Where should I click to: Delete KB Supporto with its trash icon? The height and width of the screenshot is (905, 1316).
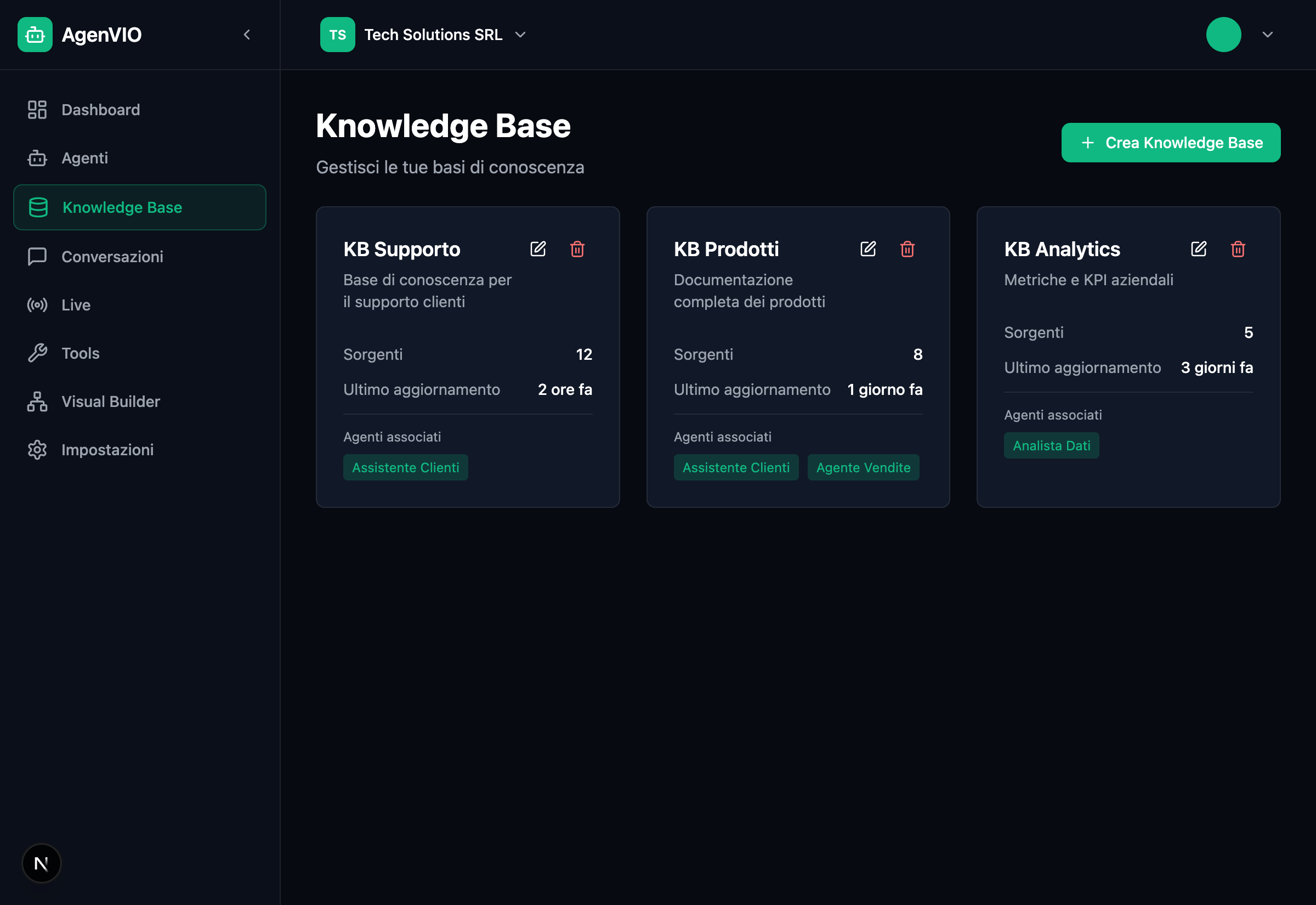click(x=577, y=249)
